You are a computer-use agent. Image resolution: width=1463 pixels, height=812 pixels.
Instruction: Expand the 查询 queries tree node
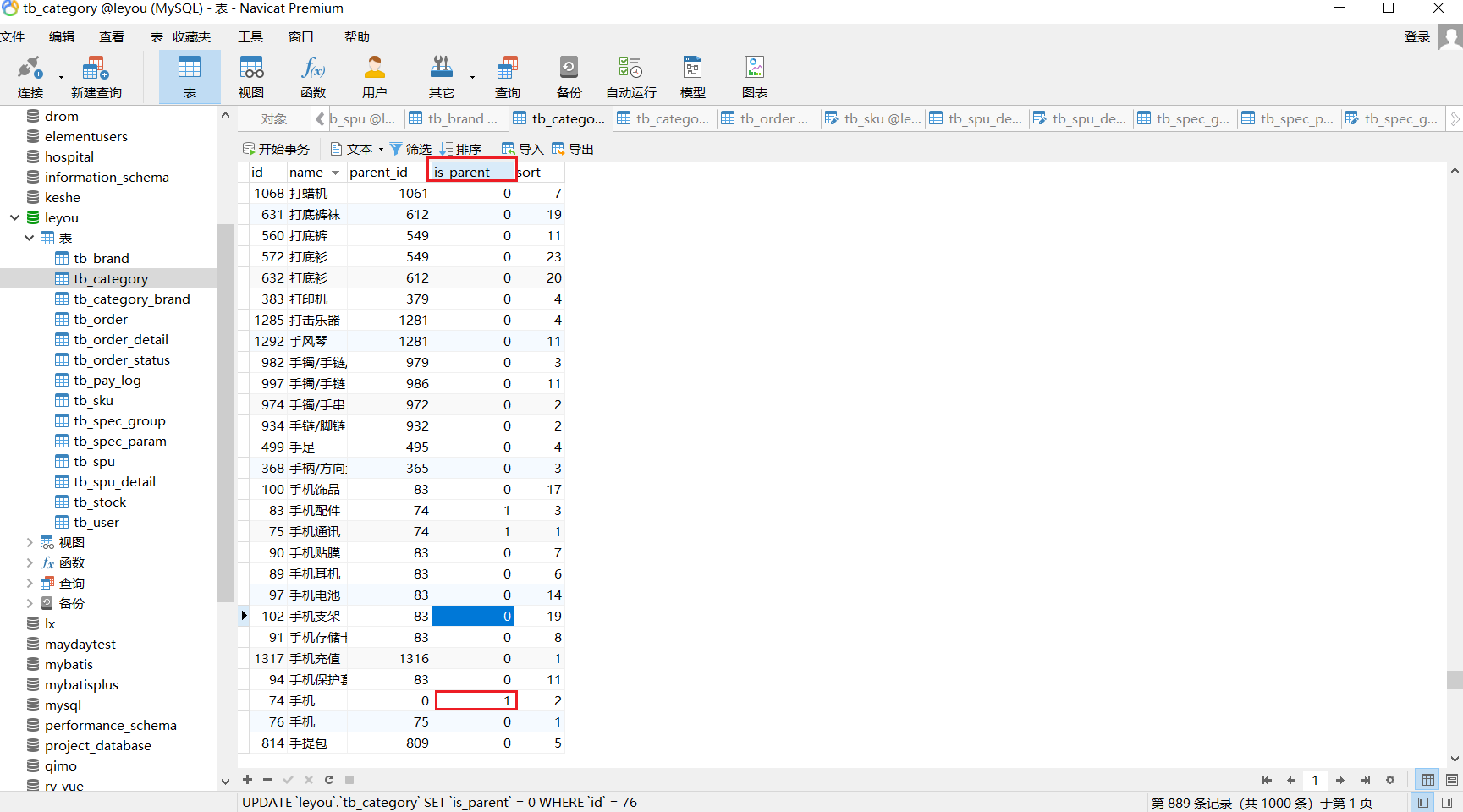pos(29,583)
